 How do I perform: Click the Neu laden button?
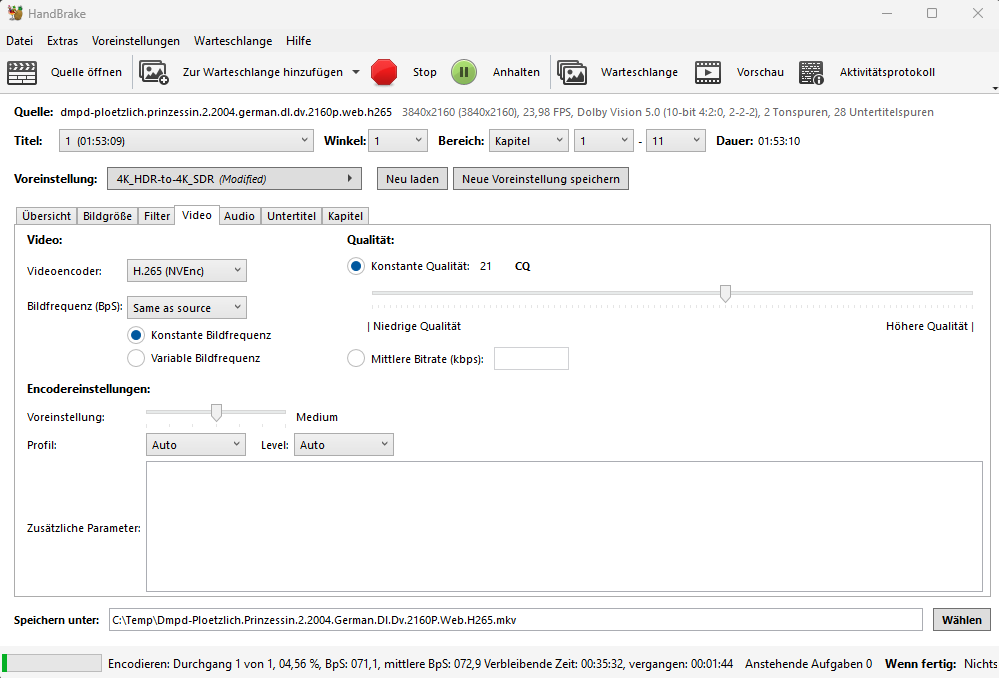pyautogui.click(x=412, y=179)
